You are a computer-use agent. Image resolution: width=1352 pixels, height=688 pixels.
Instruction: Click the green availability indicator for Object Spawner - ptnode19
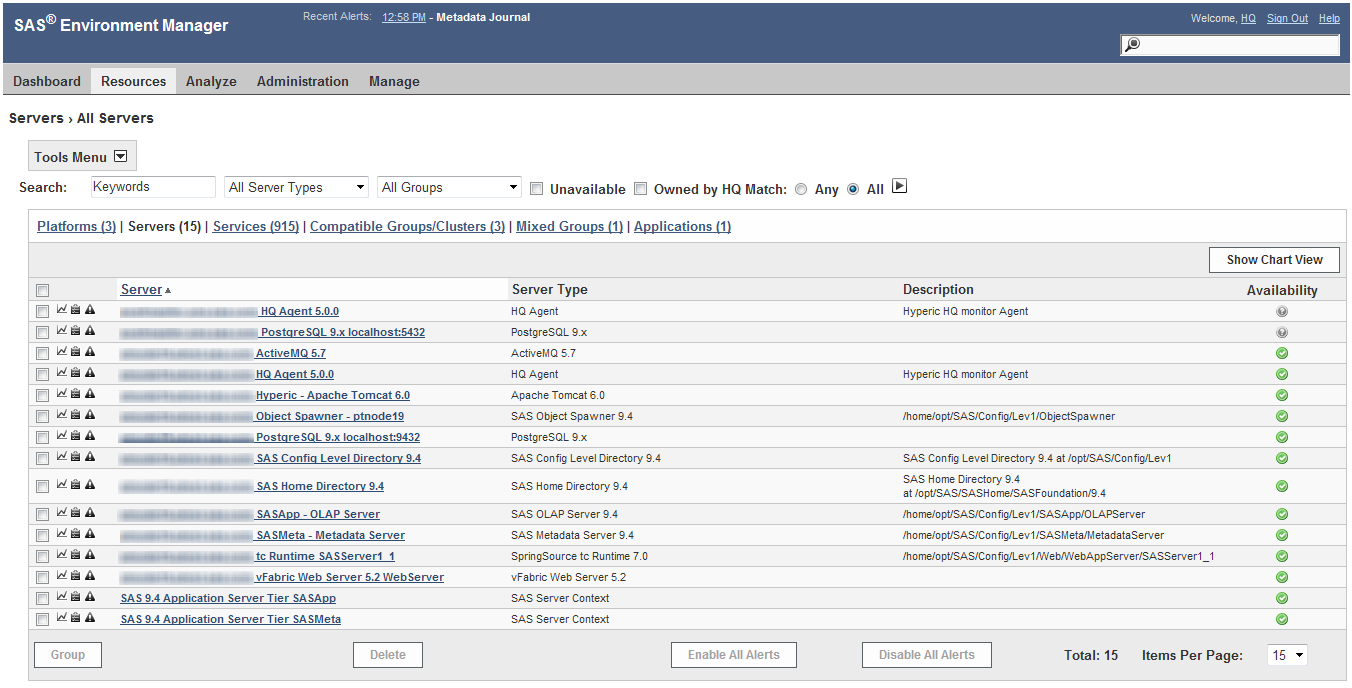[1281, 416]
